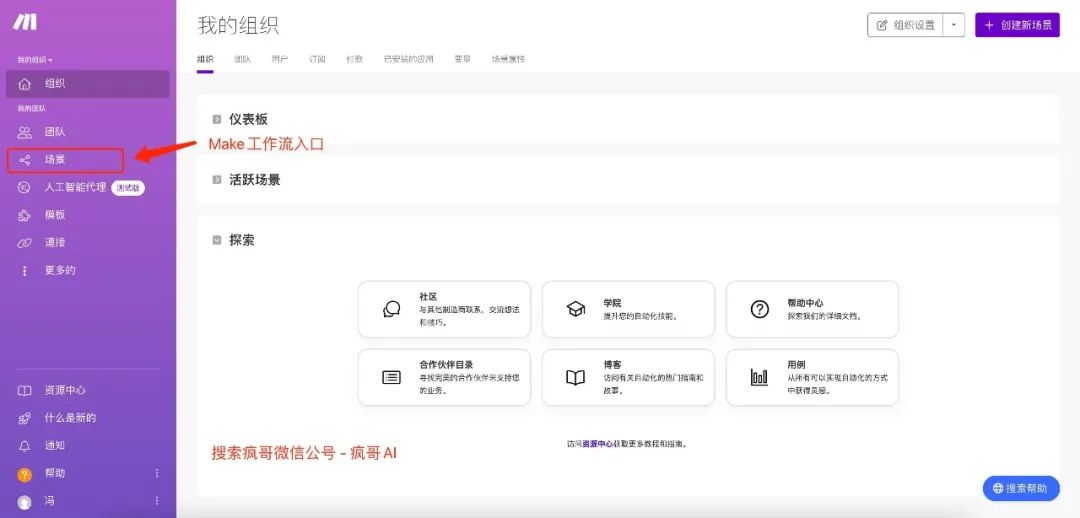Open the options dots next to 冯
Viewport: 1080px width, 518px height.
click(157, 501)
